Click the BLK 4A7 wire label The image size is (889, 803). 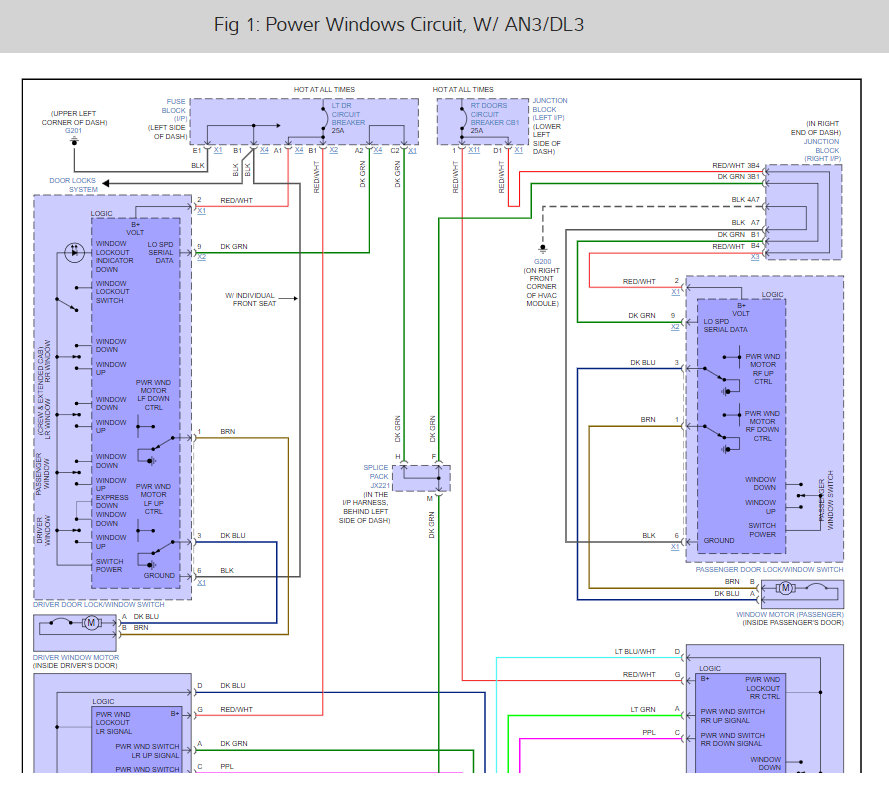[x=745, y=200]
